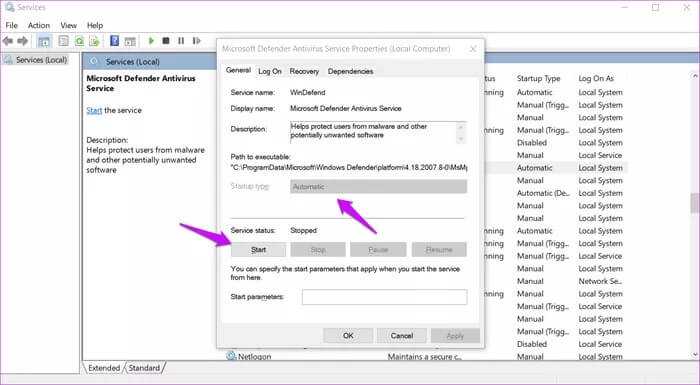
Task: Confirm the dialog with OK
Action: click(x=348, y=335)
